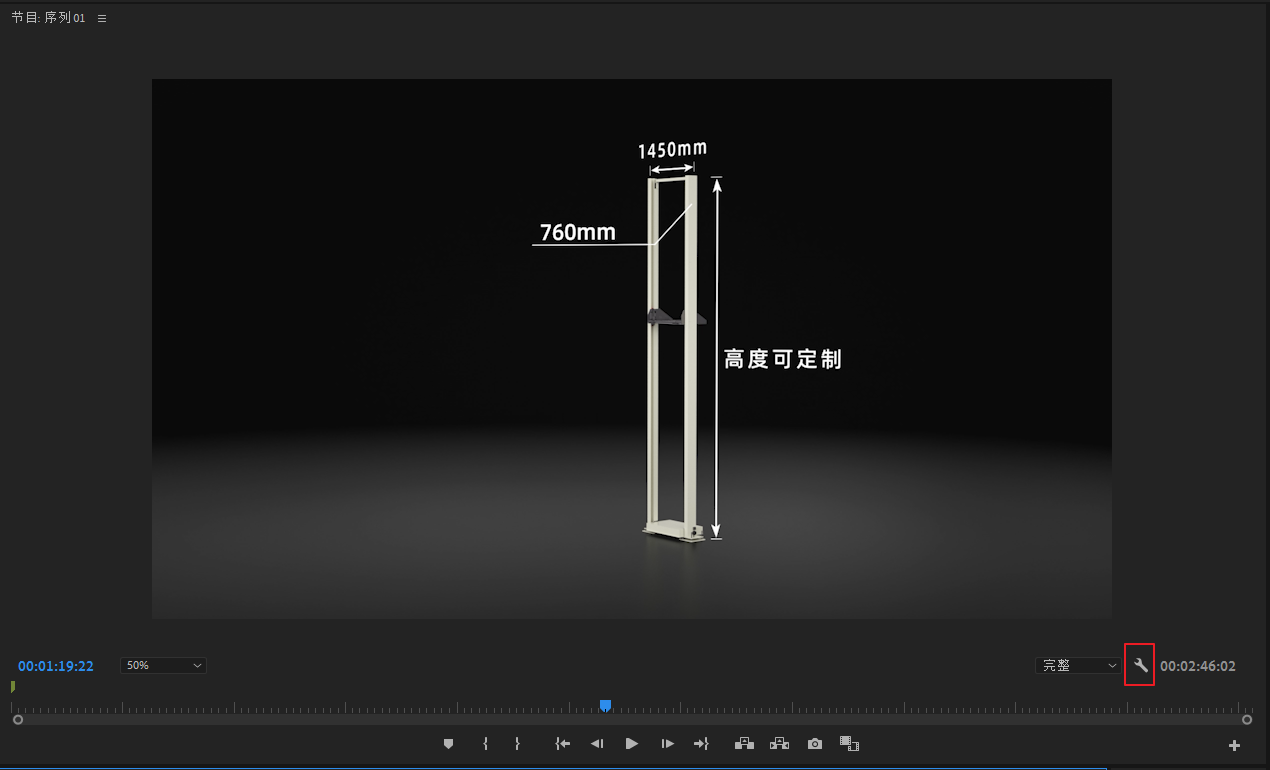This screenshot has height=770, width=1270.
Task: Click the right zoom scrollbar handle
Action: click(x=1247, y=719)
